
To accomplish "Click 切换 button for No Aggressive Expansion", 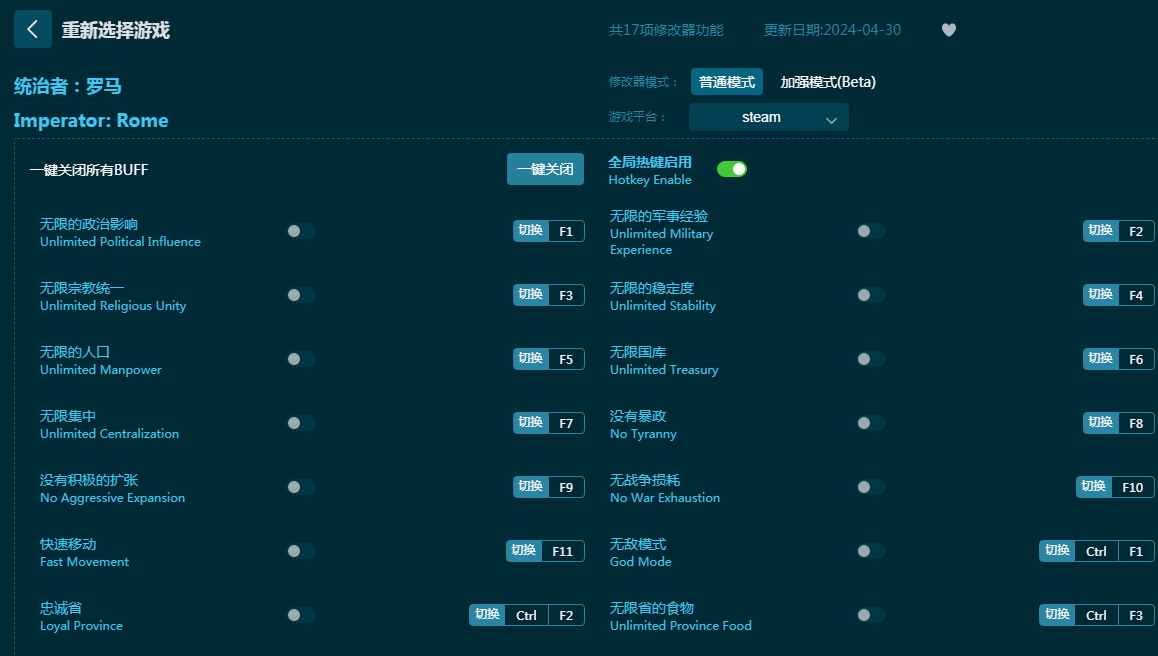I will coord(531,487).
